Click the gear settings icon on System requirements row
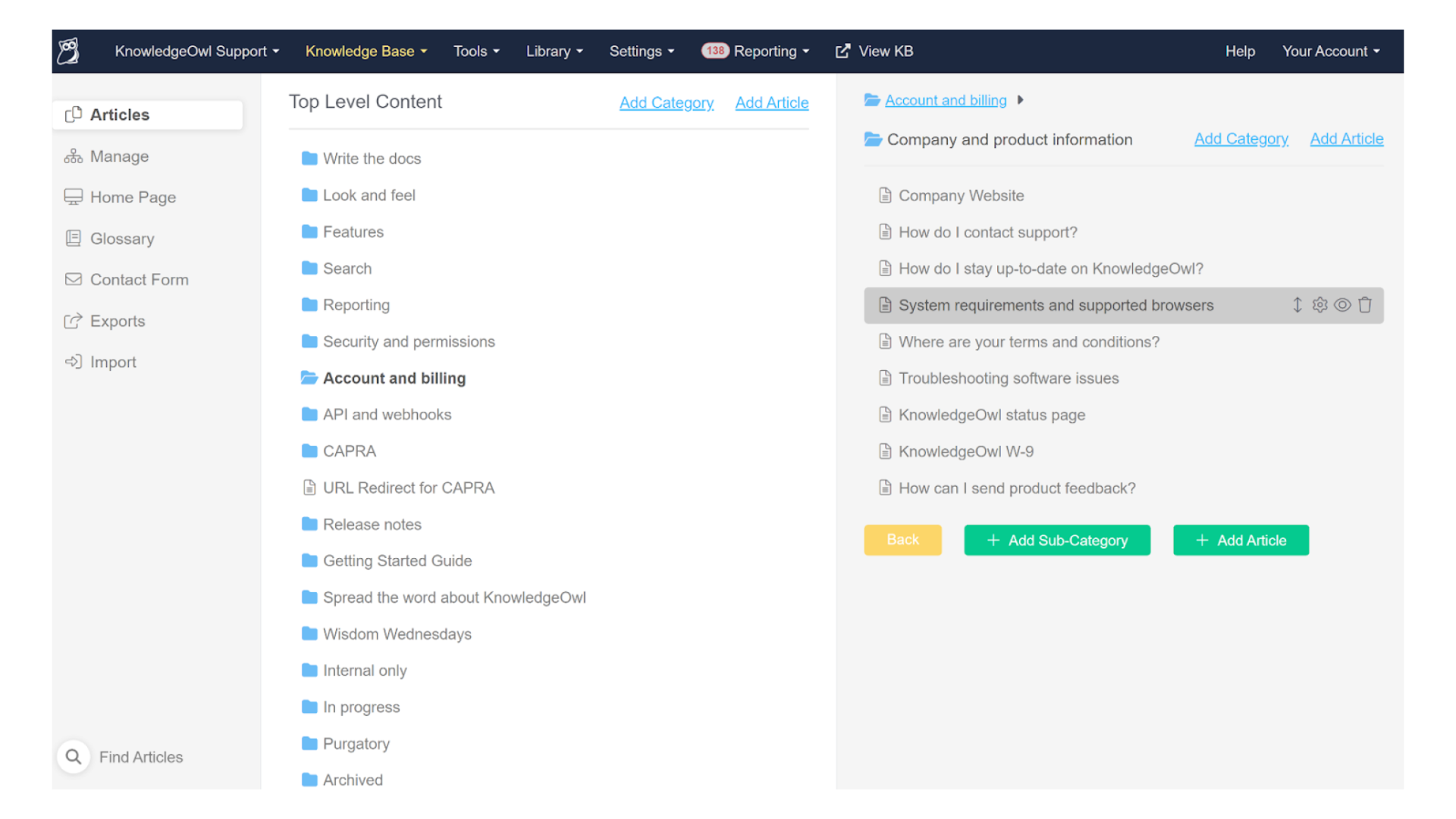The width and height of the screenshot is (1456, 819). 1320,305
